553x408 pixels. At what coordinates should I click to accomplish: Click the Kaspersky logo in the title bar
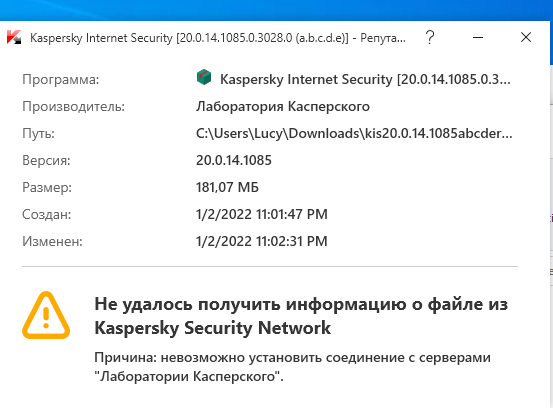tap(14, 37)
